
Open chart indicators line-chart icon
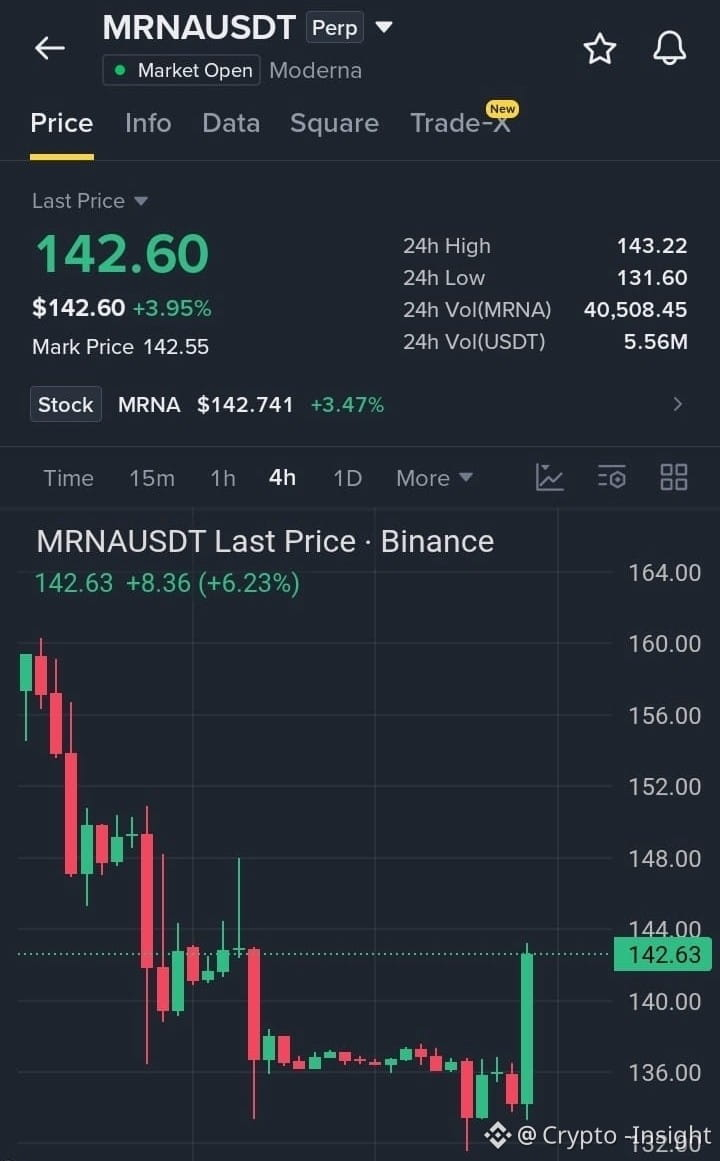(550, 478)
